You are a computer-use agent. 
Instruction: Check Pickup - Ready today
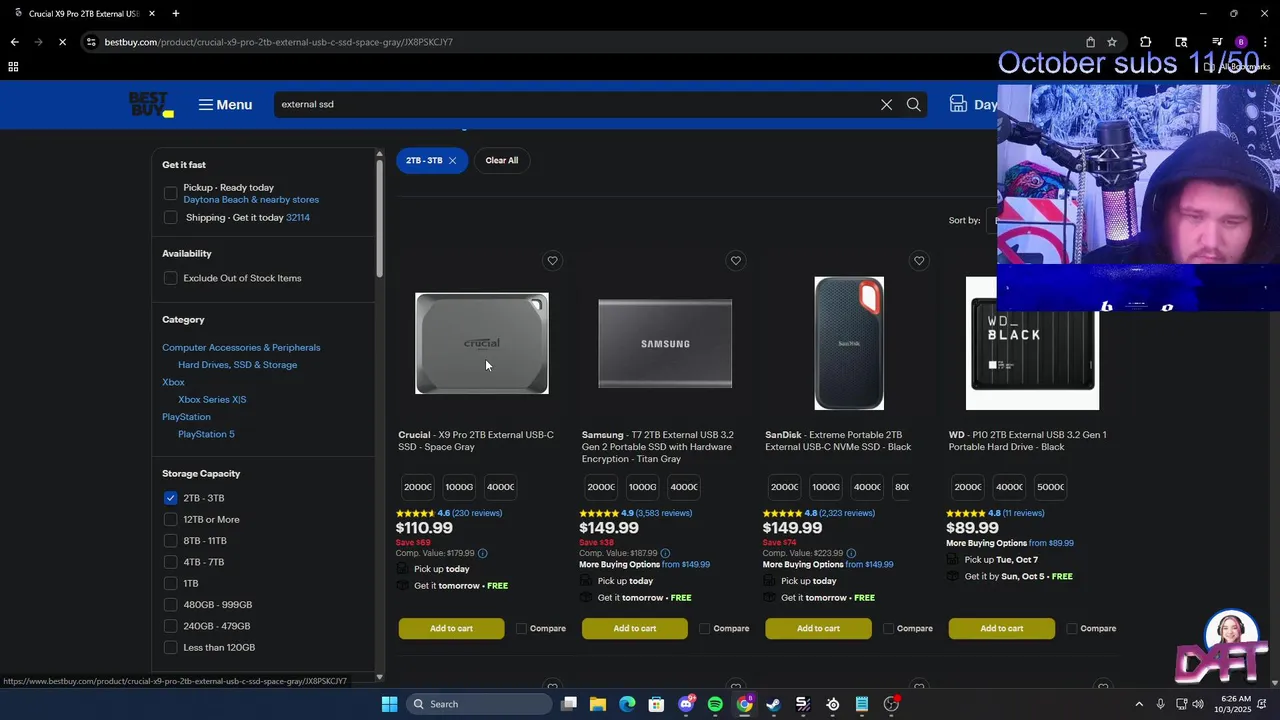click(x=170, y=193)
